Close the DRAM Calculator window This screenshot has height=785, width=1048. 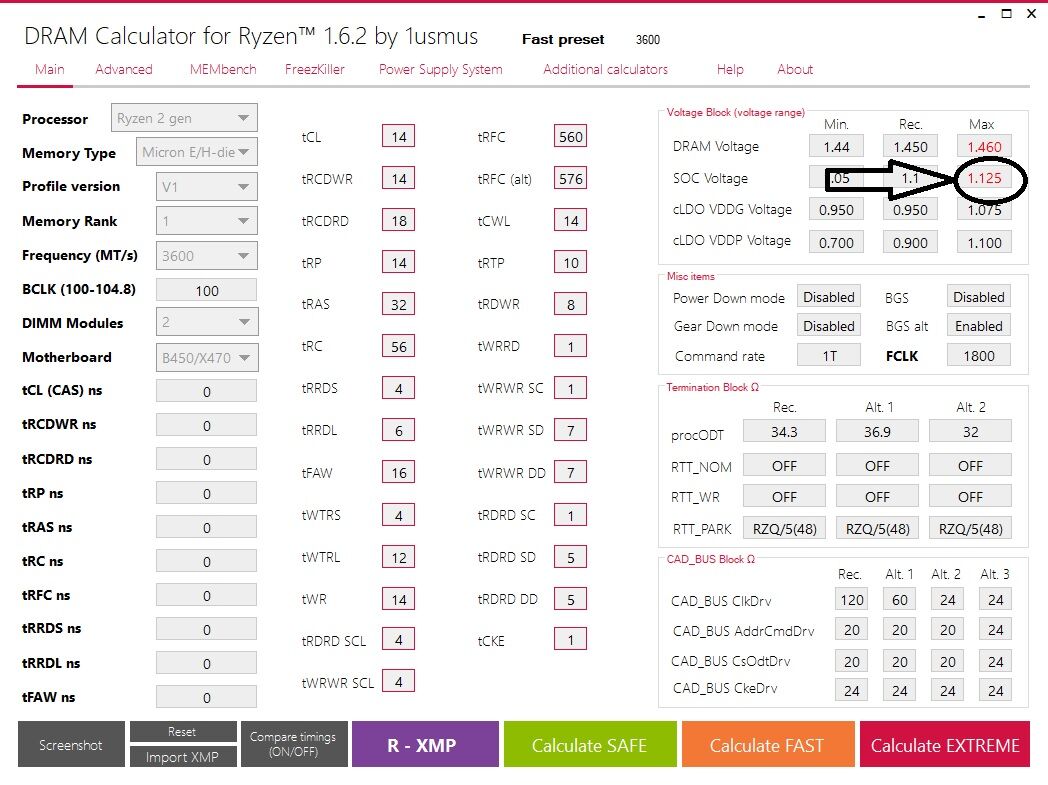click(x=1031, y=14)
